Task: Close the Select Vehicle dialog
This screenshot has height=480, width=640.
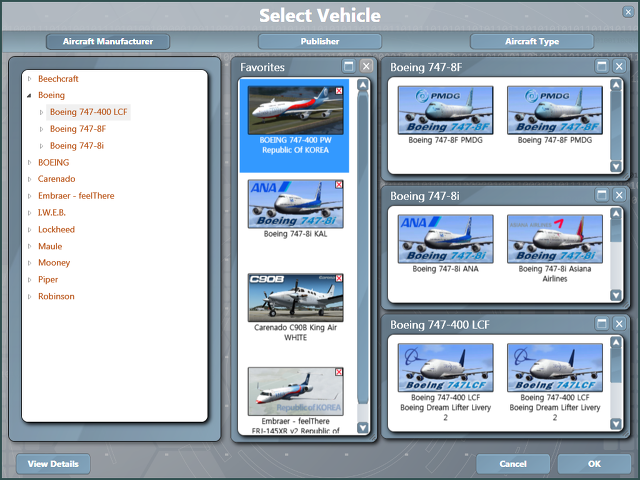Action: [x=628, y=12]
